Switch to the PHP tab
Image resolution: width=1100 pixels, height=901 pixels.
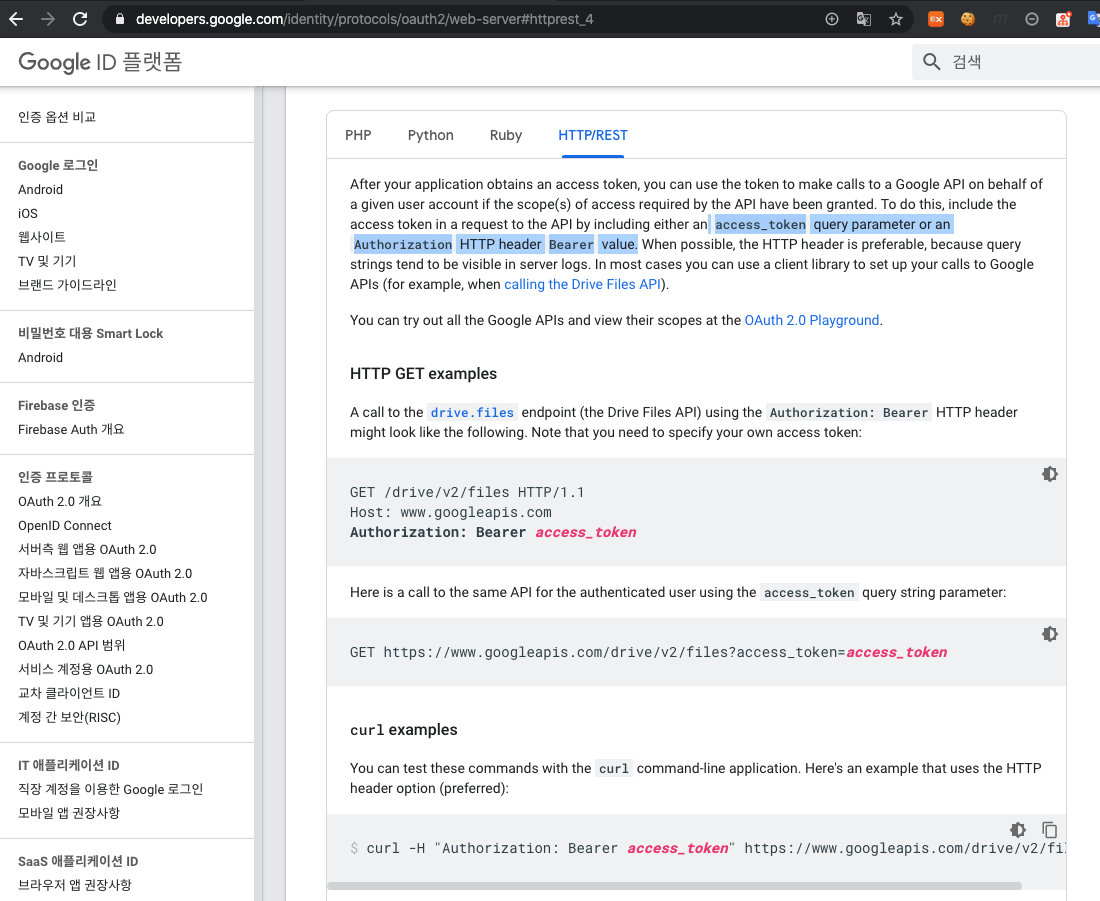(x=358, y=135)
